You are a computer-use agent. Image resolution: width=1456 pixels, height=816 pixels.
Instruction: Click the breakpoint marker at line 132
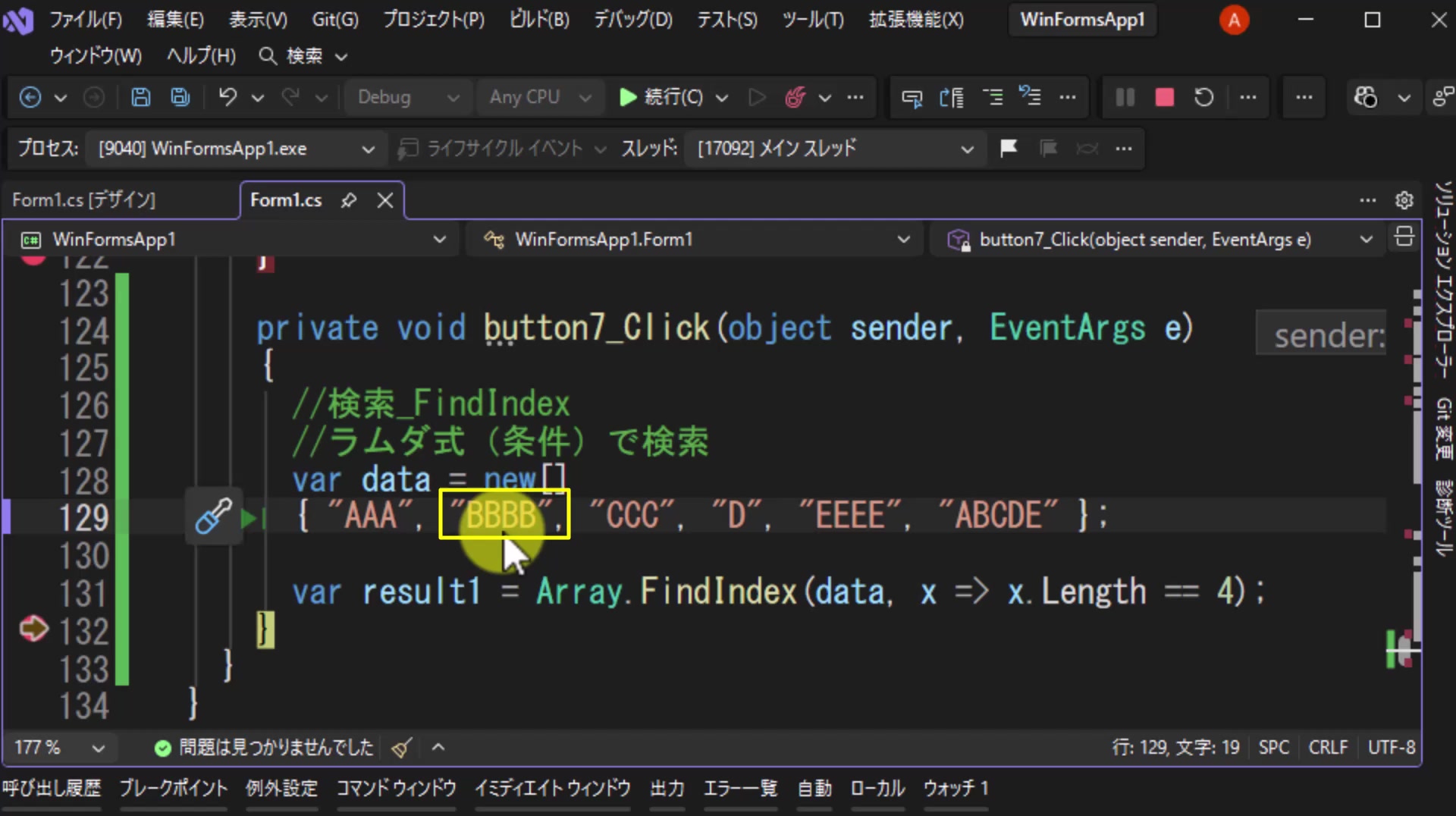tap(33, 629)
